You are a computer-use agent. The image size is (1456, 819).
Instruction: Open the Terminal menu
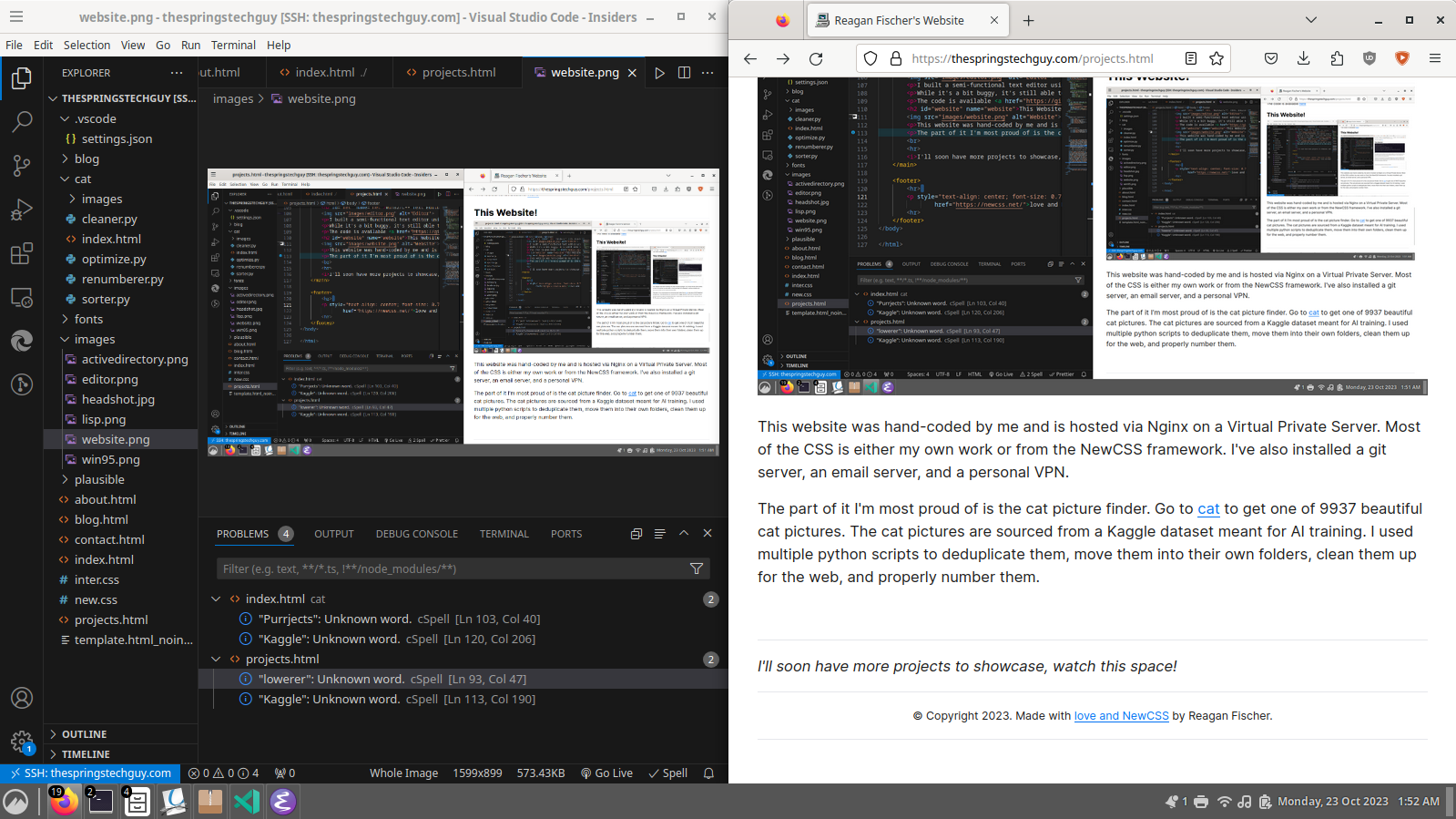tap(233, 45)
